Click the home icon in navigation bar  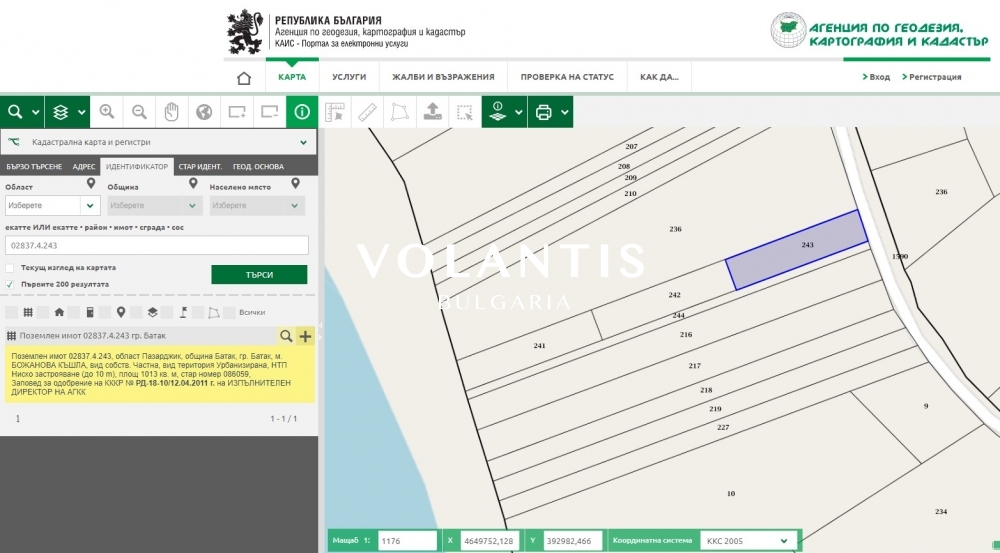pos(244,78)
